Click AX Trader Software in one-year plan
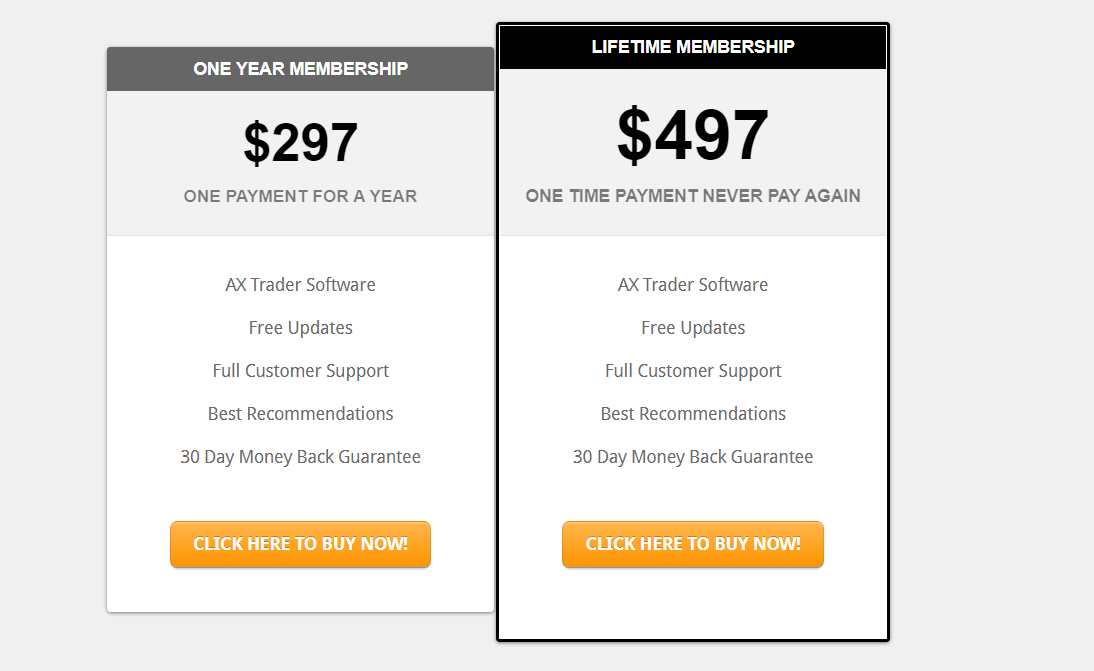Viewport: 1094px width, 671px height. coord(300,285)
